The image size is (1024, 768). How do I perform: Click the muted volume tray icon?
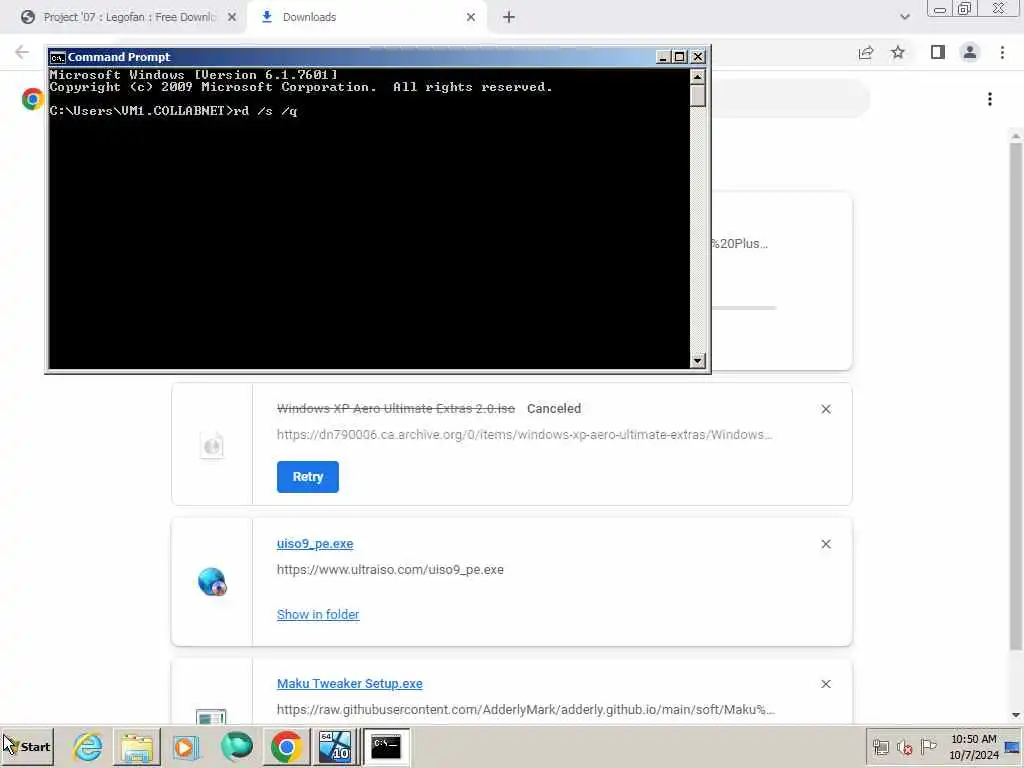905,747
